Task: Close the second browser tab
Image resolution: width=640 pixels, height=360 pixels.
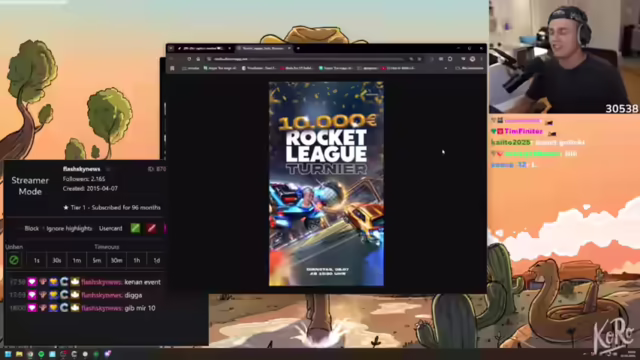Action: coord(289,48)
